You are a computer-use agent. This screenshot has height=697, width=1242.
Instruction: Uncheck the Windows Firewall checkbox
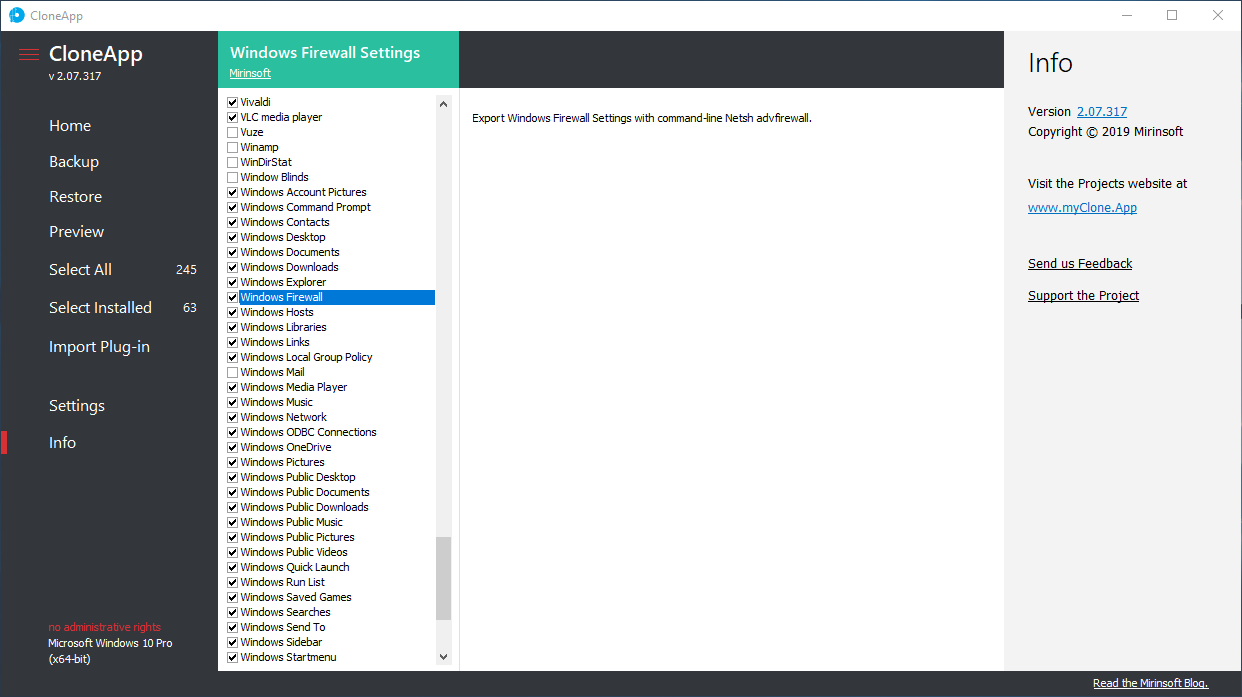tap(233, 297)
